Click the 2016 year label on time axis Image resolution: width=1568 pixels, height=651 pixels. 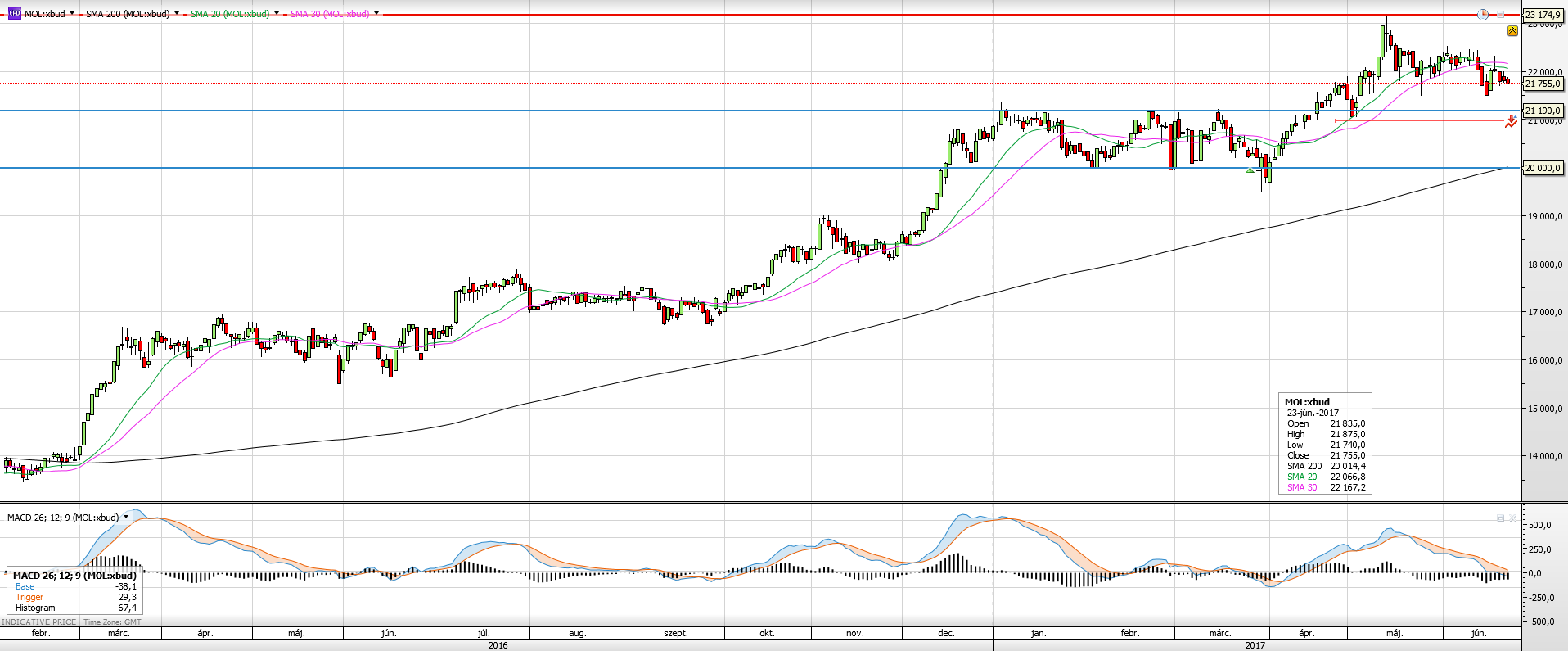pos(498,645)
